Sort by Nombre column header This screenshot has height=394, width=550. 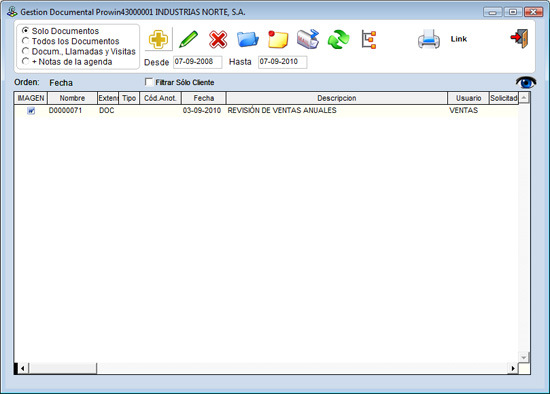(x=72, y=98)
